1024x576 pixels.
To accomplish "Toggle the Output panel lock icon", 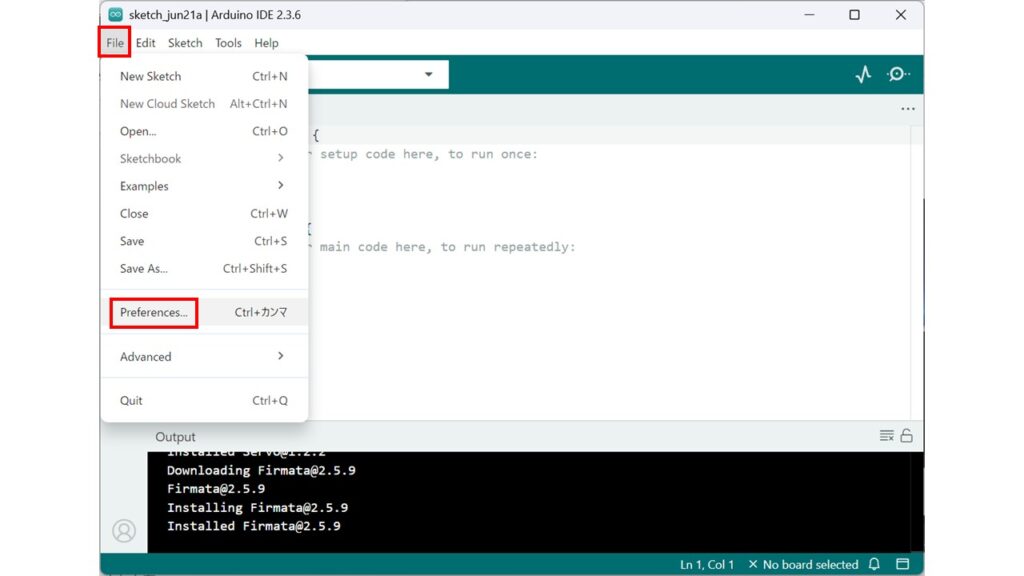I will click(x=906, y=436).
